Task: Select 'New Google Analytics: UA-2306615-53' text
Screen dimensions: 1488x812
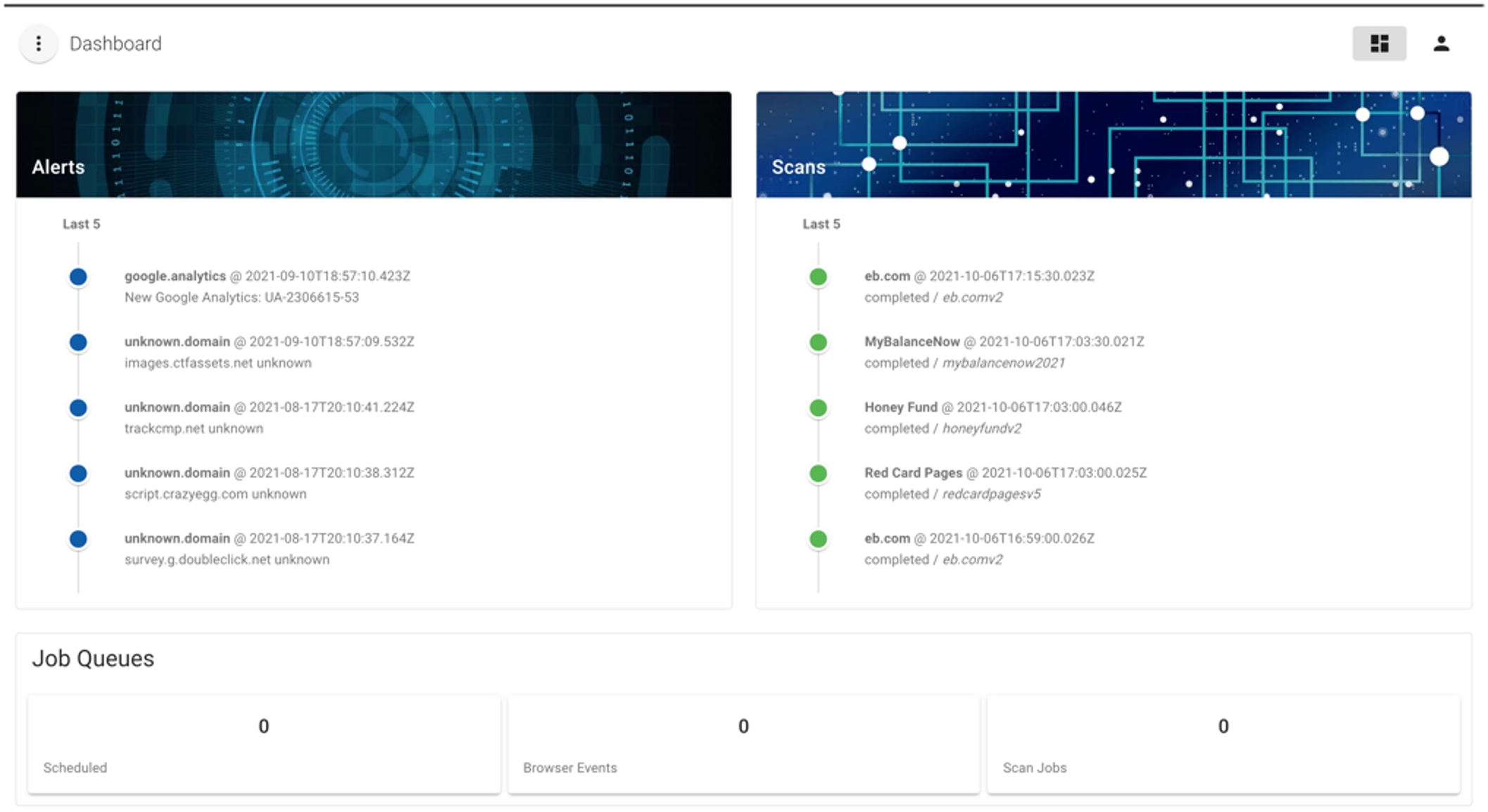Action: point(241,298)
